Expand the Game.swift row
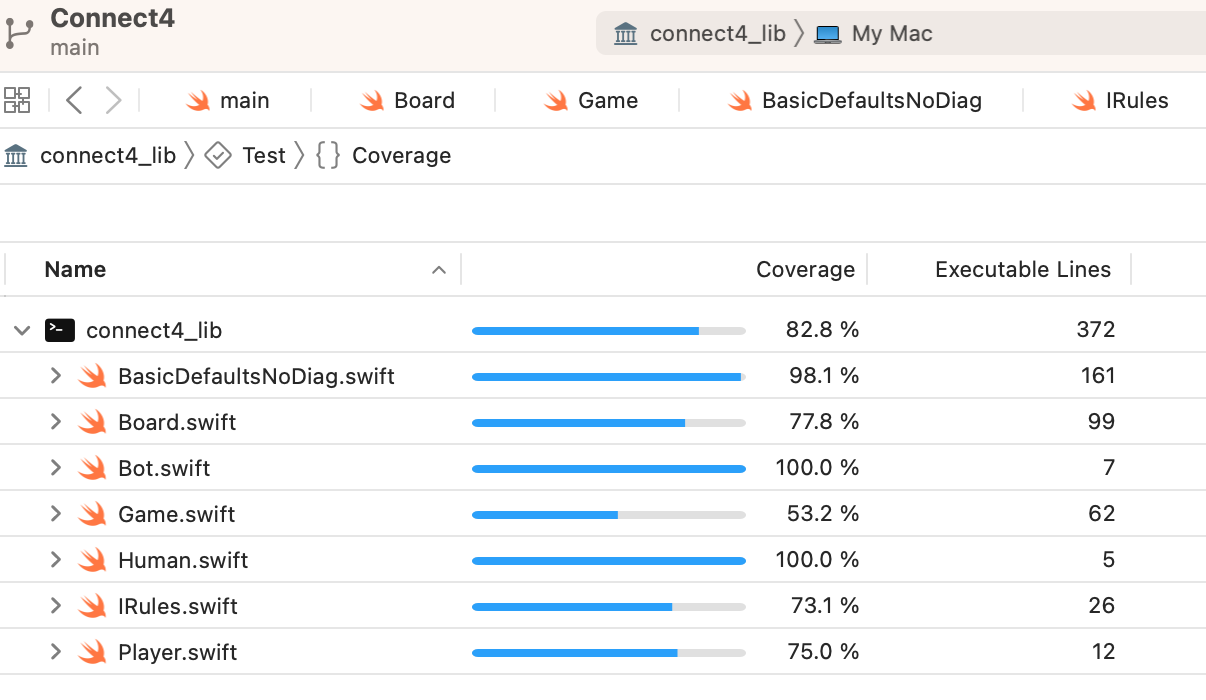 point(56,514)
